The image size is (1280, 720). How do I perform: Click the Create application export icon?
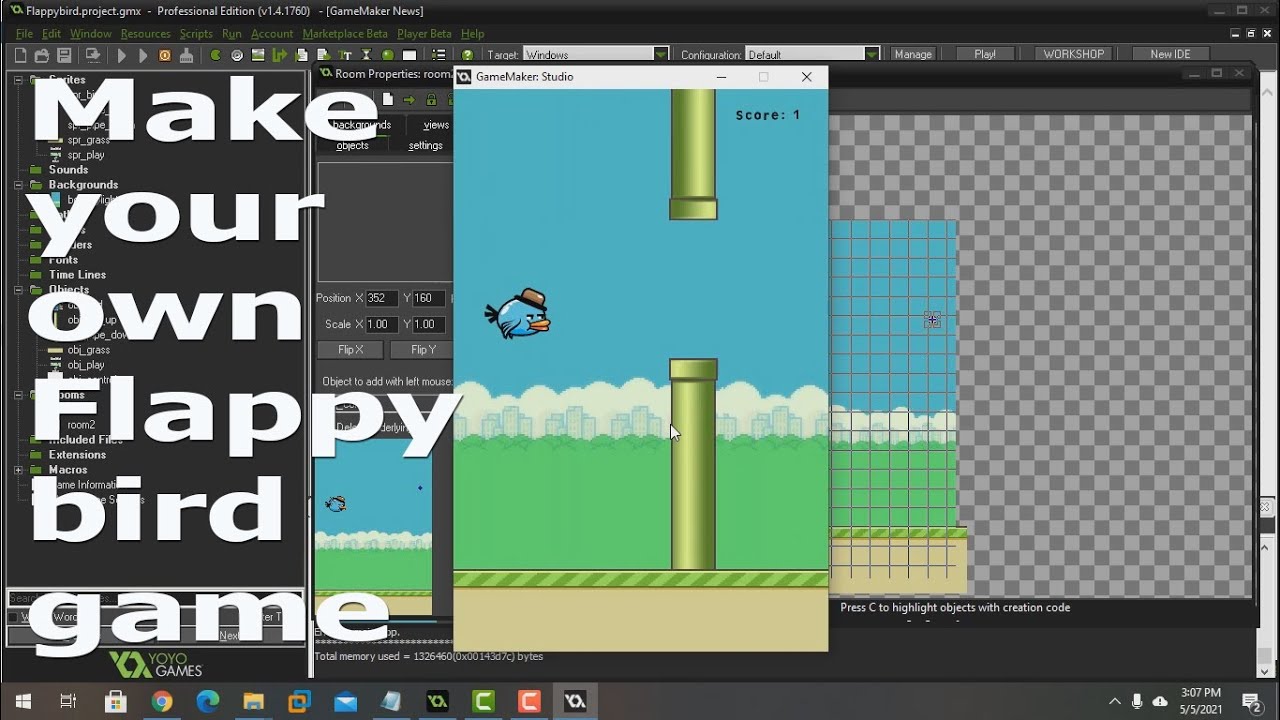pos(92,55)
